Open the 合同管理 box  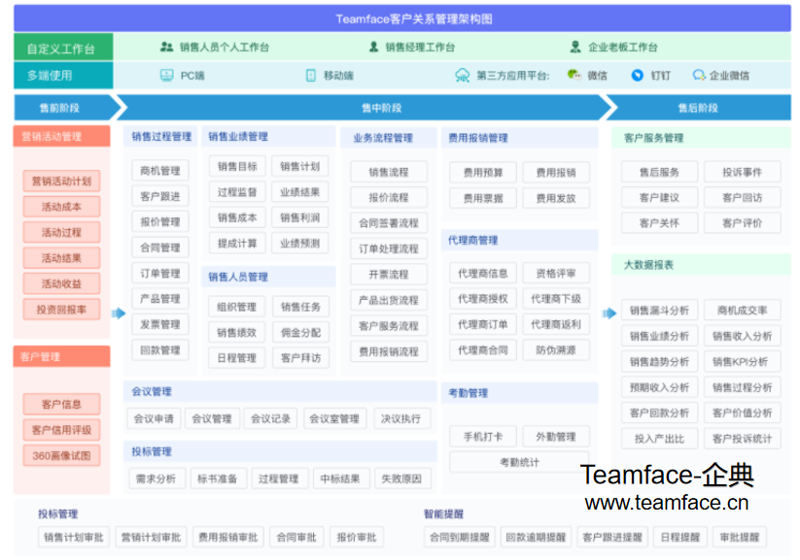pos(160,247)
